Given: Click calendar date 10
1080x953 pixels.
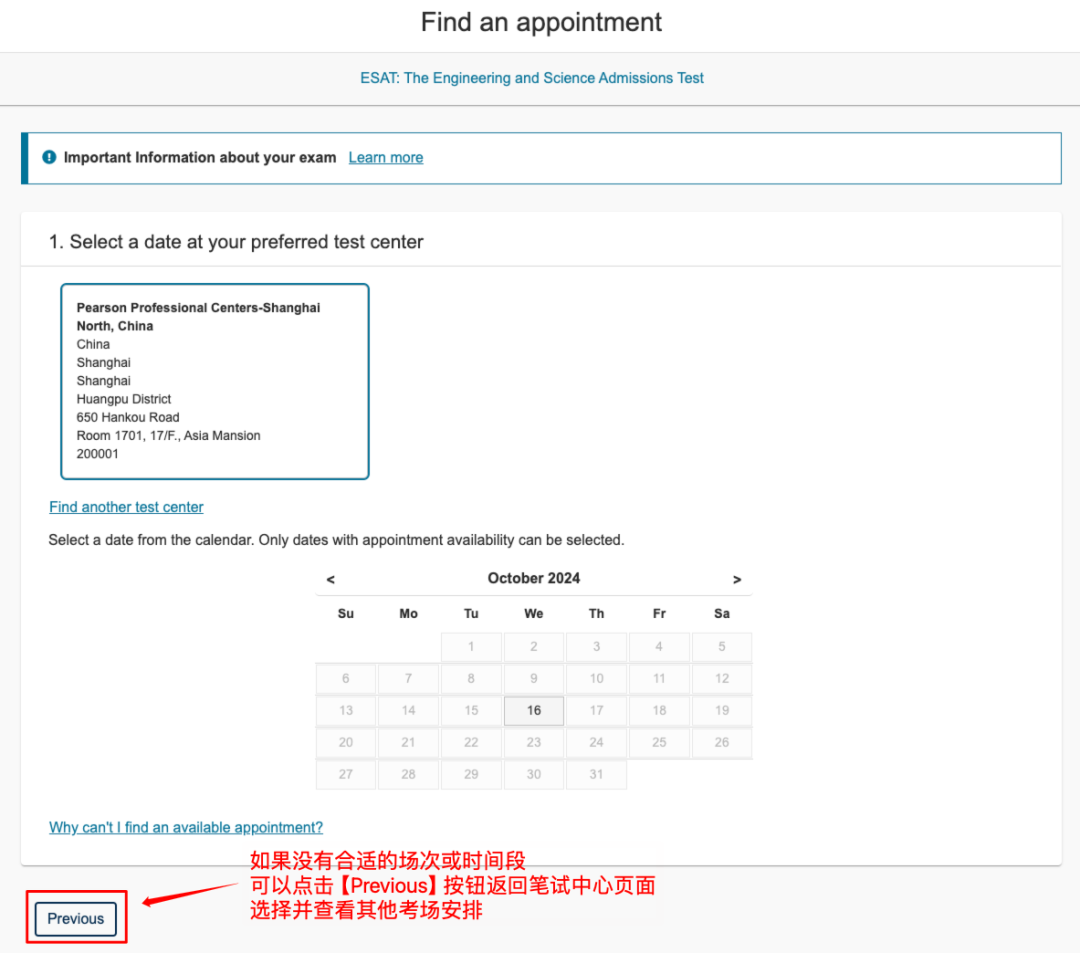Looking at the screenshot, I should click(x=596, y=678).
